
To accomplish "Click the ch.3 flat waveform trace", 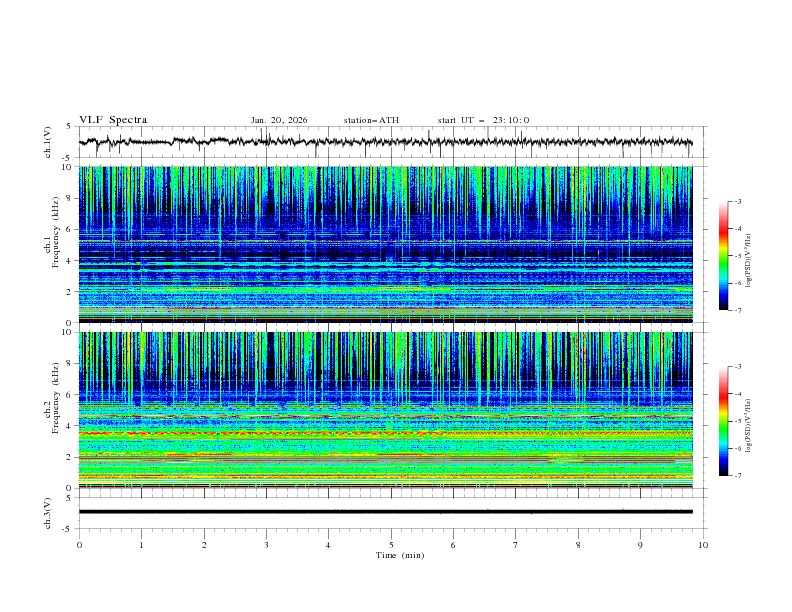I will [390, 511].
